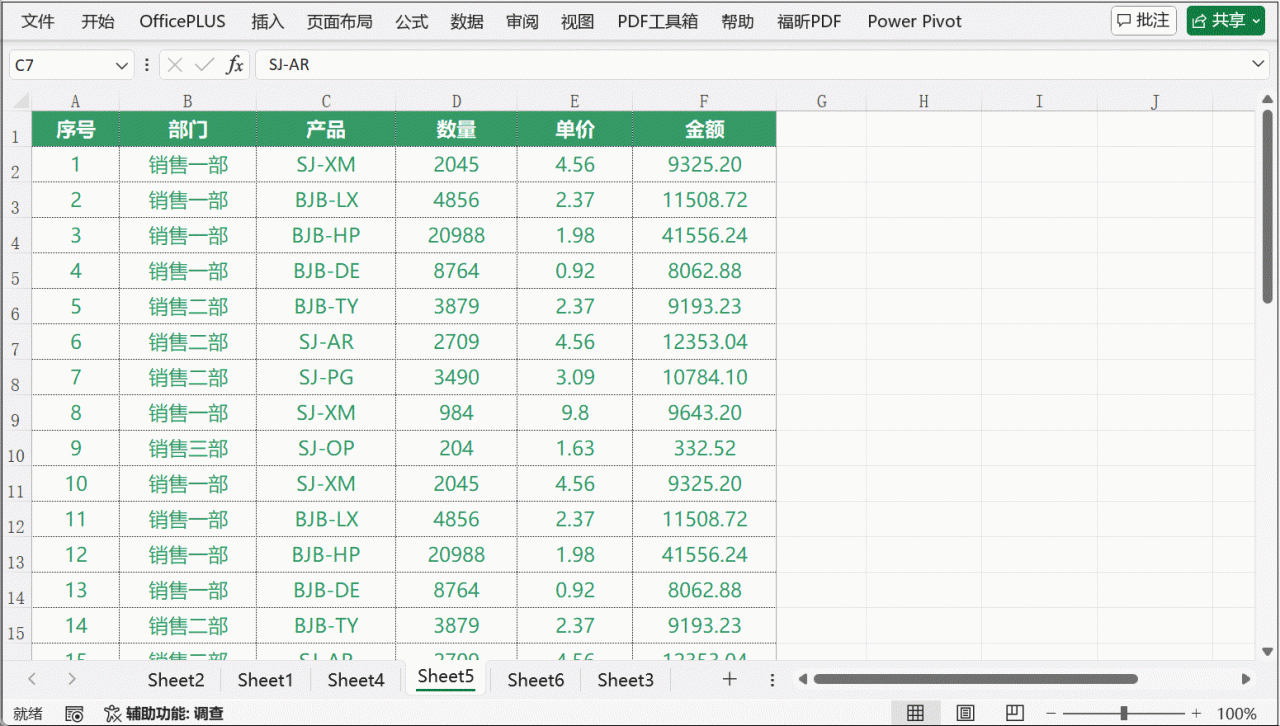Select column J header

point(1155,101)
